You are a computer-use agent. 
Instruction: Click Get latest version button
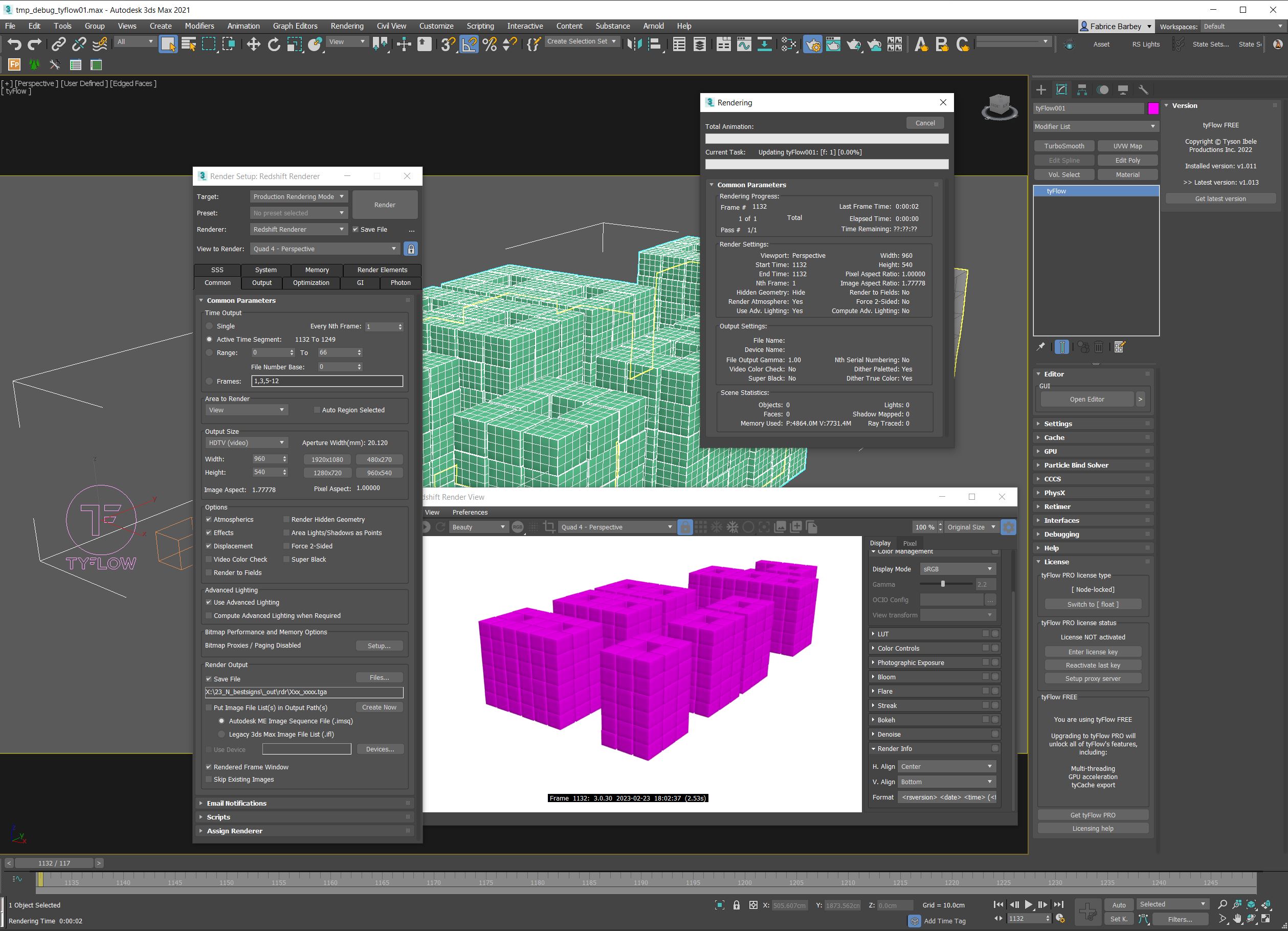coord(1220,199)
